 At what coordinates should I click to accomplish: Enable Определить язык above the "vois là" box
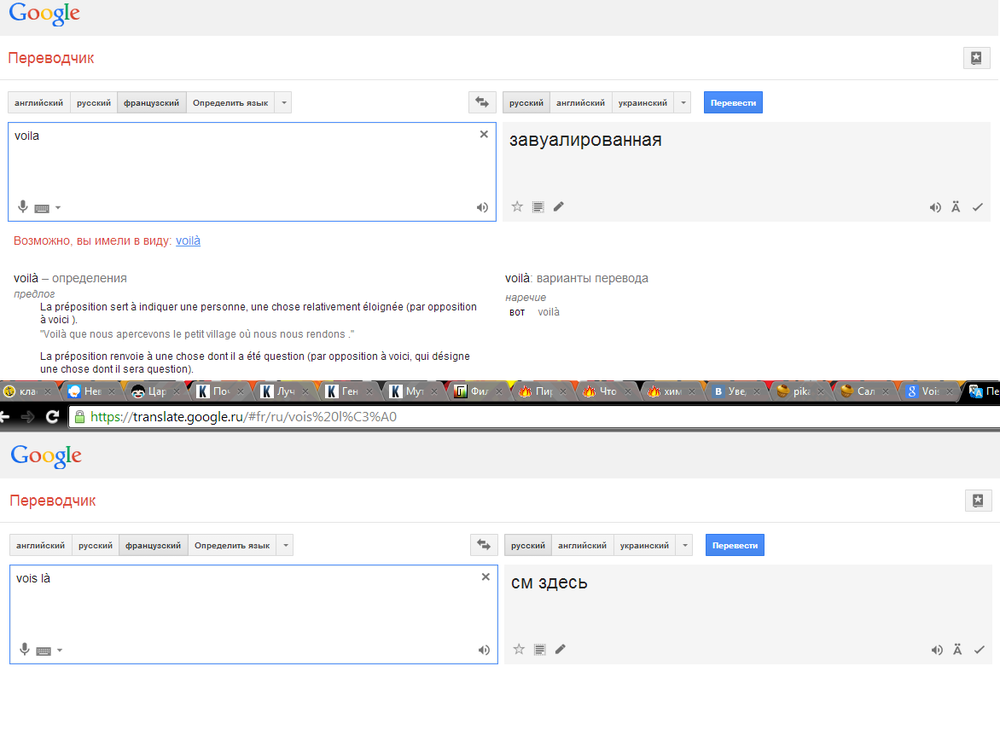232,546
